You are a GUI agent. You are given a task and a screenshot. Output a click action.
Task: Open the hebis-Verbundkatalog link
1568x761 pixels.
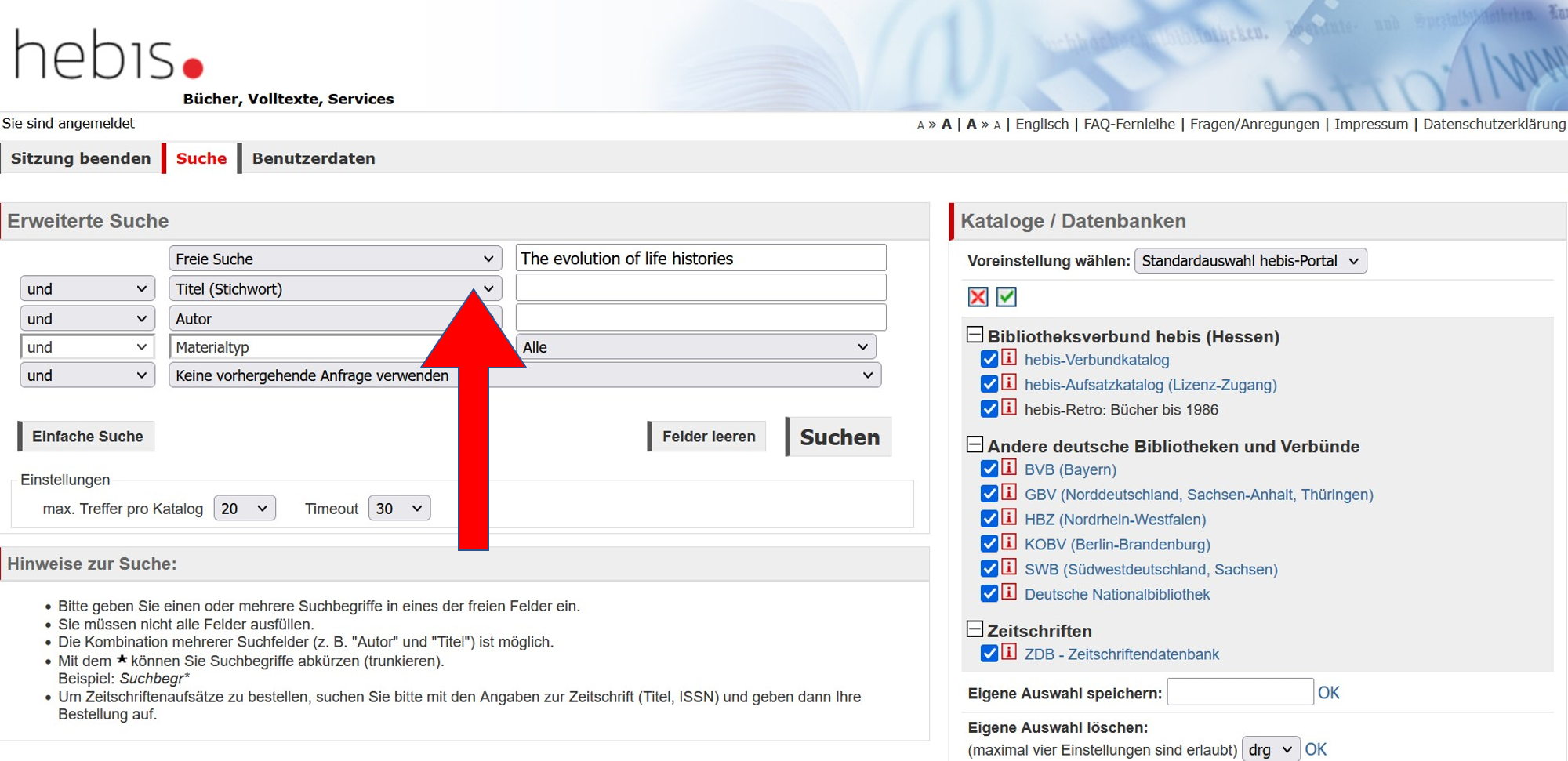tap(1096, 360)
